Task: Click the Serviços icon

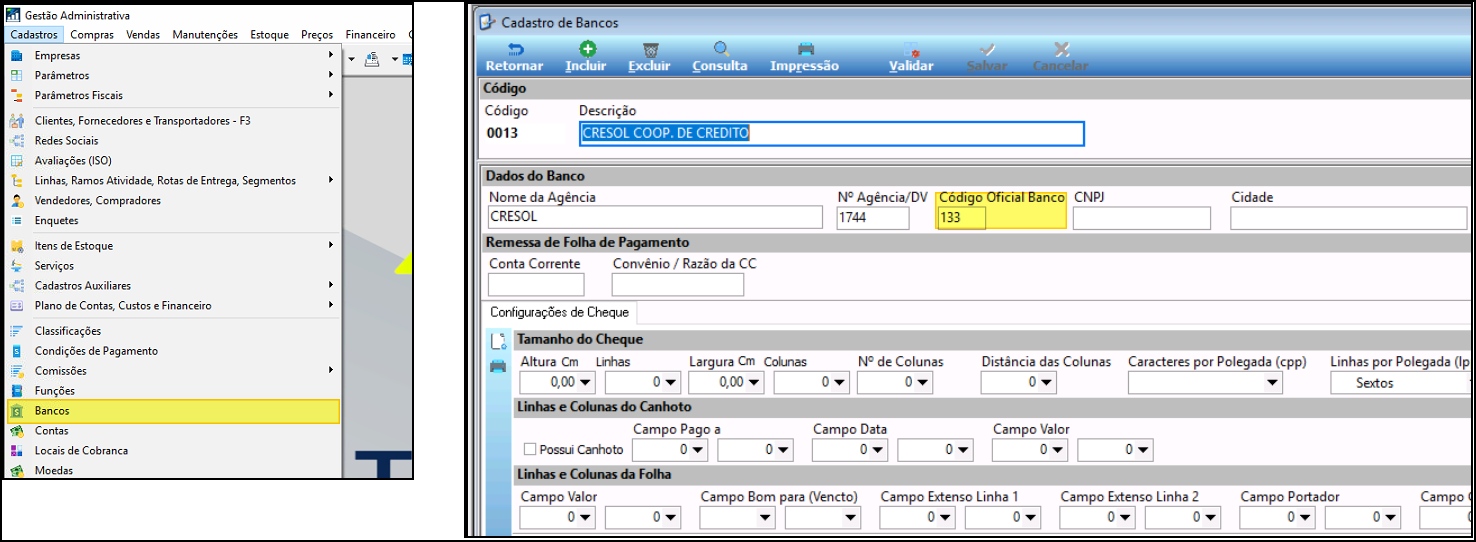Action: (16, 265)
